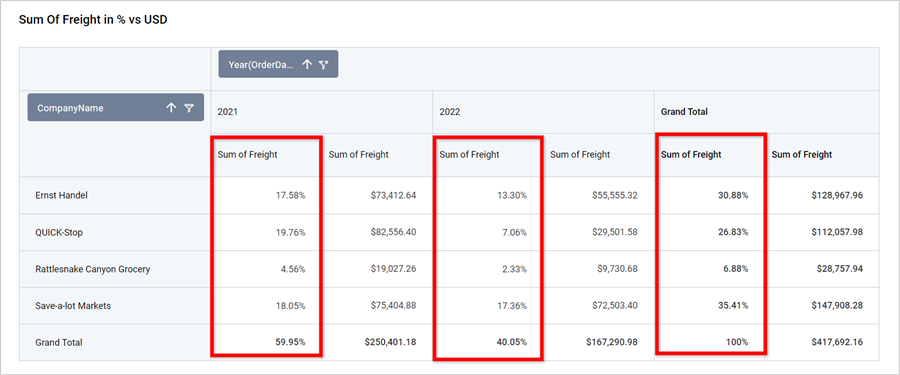Screen dimensions: 900x375
Task: Clear filter on Year(OrderDate) field icon
Action: tap(324, 65)
